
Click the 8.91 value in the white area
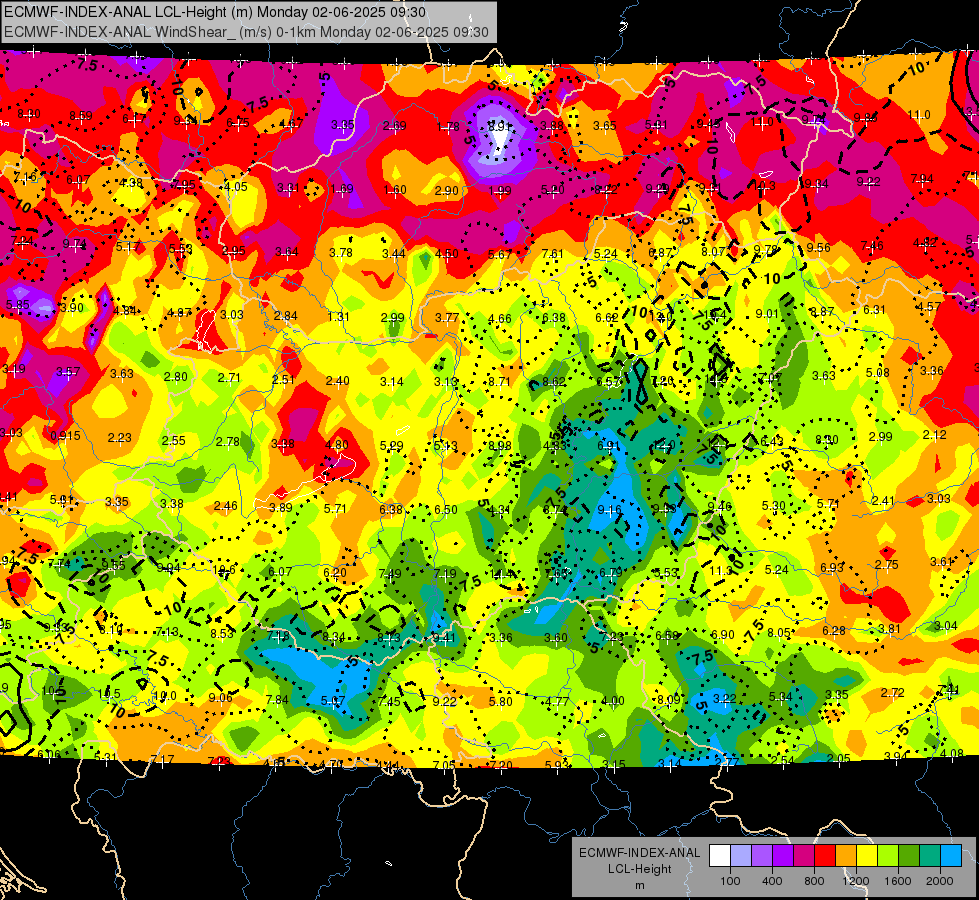[499, 126]
